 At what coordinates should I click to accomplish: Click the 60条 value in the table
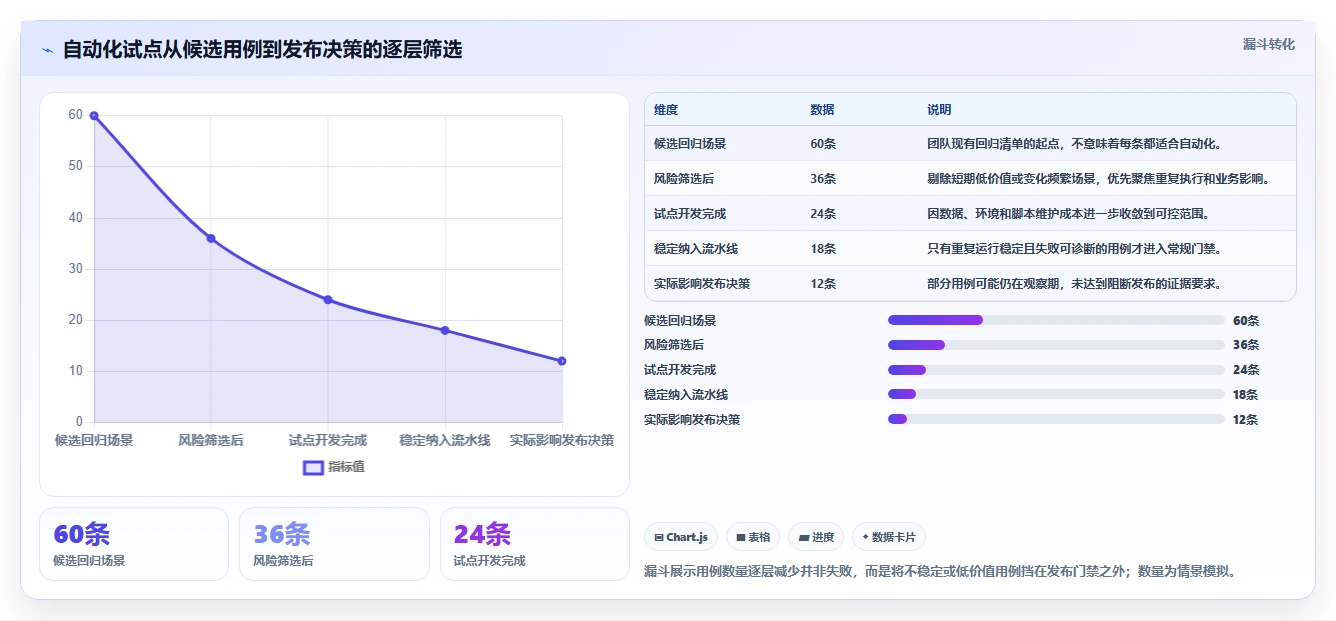pyautogui.click(x=823, y=144)
